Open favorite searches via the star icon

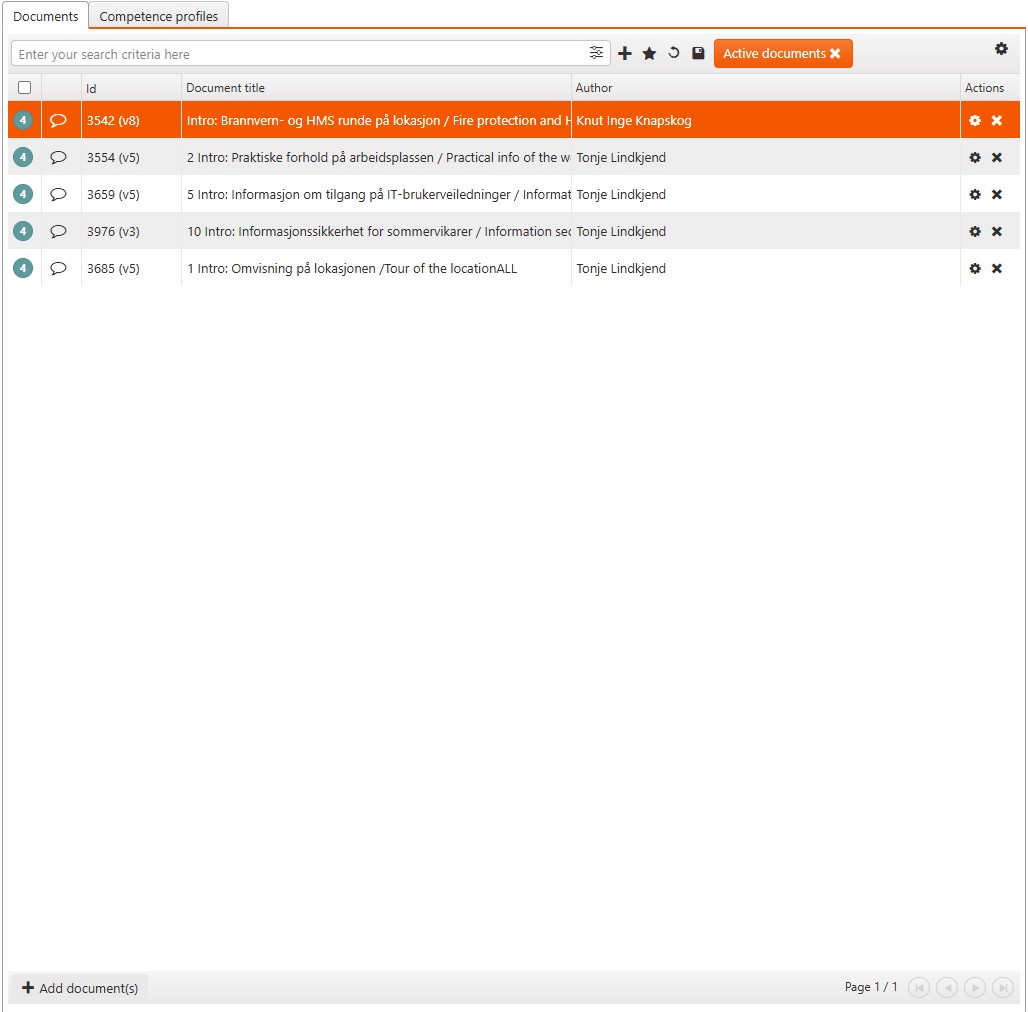649,53
